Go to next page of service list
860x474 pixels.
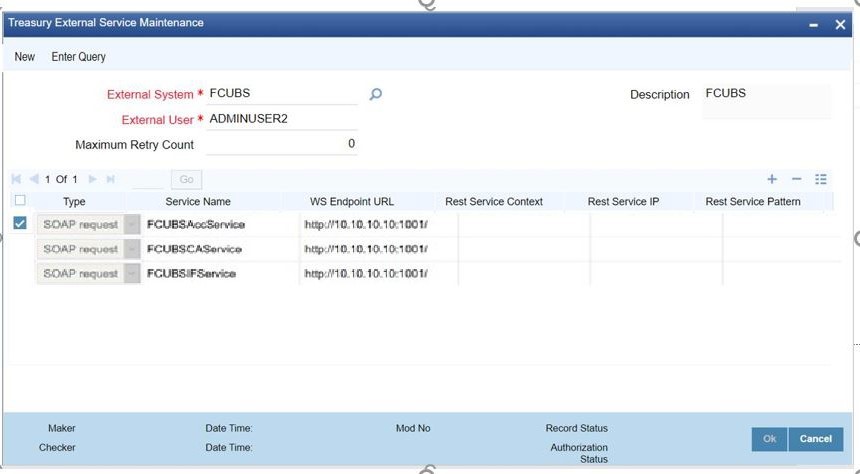(93, 179)
